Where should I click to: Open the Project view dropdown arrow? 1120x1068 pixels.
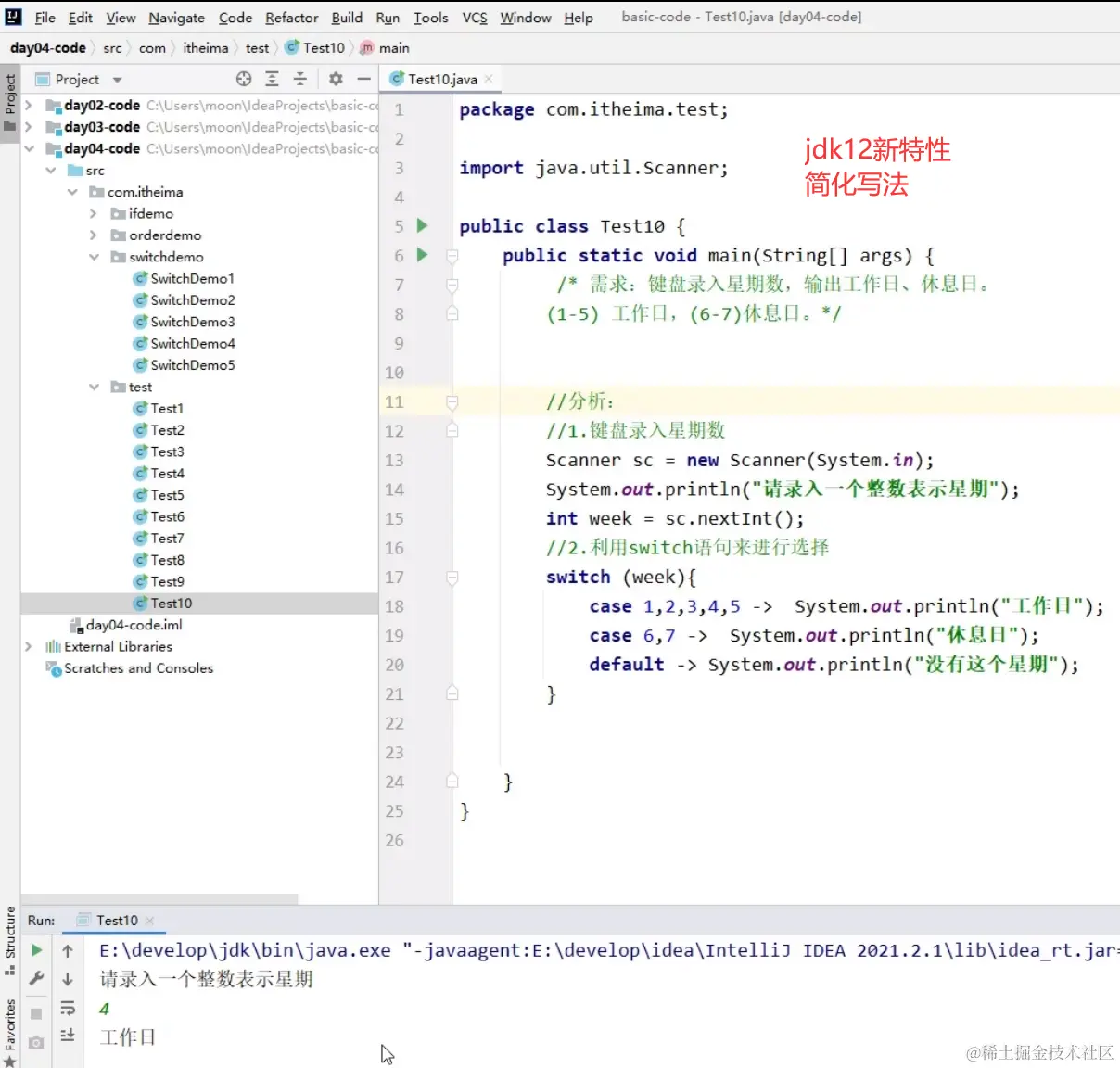click(118, 80)
